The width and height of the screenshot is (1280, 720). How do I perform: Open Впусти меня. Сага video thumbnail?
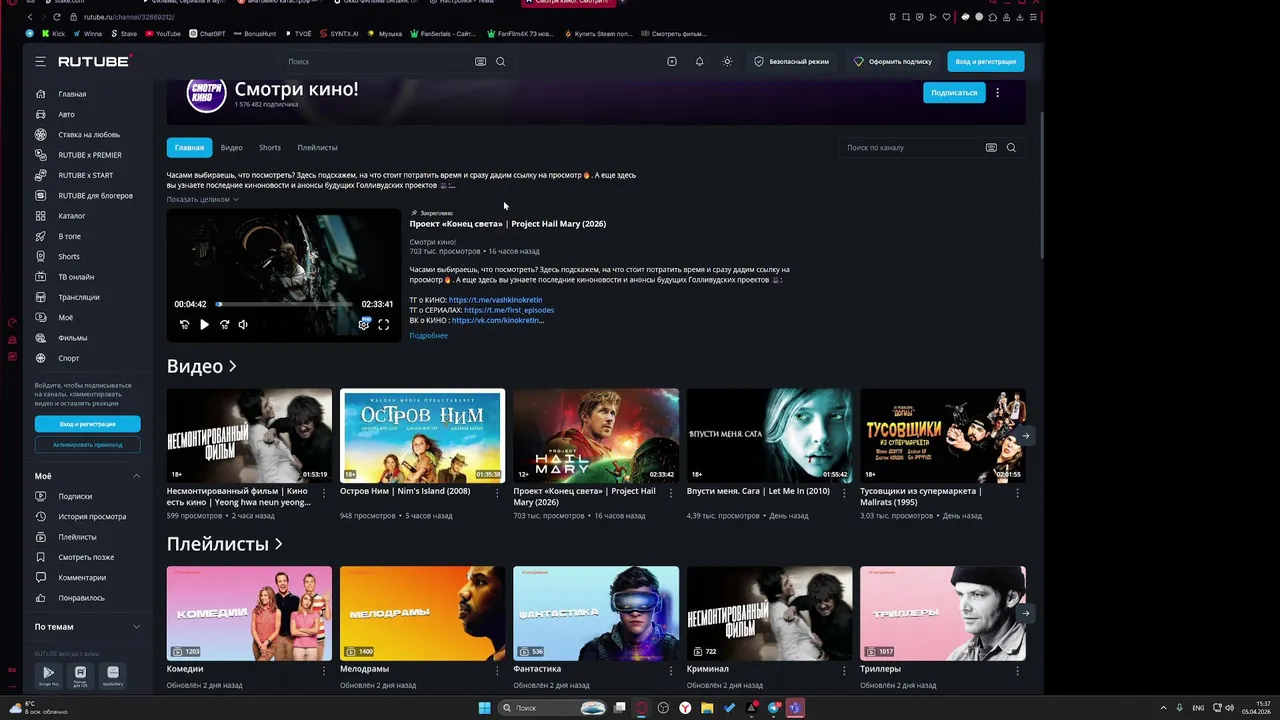[769, 435]
